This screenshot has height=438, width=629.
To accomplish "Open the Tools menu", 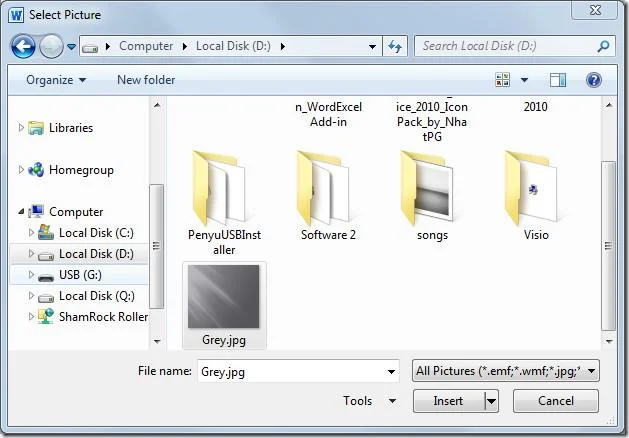I will pyautogui.click(x=369, y=401).
